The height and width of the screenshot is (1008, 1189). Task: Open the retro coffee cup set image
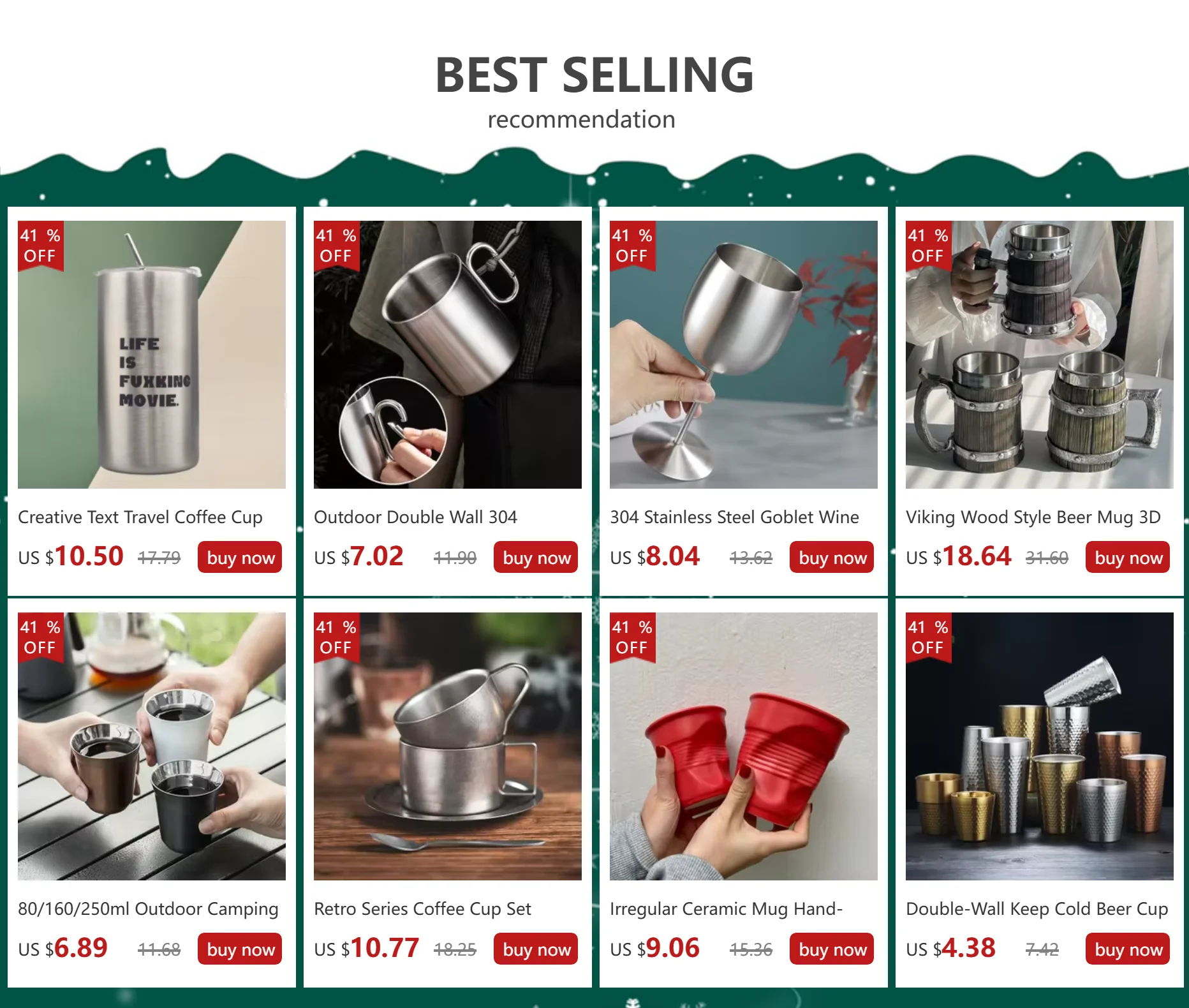(448, 746)
